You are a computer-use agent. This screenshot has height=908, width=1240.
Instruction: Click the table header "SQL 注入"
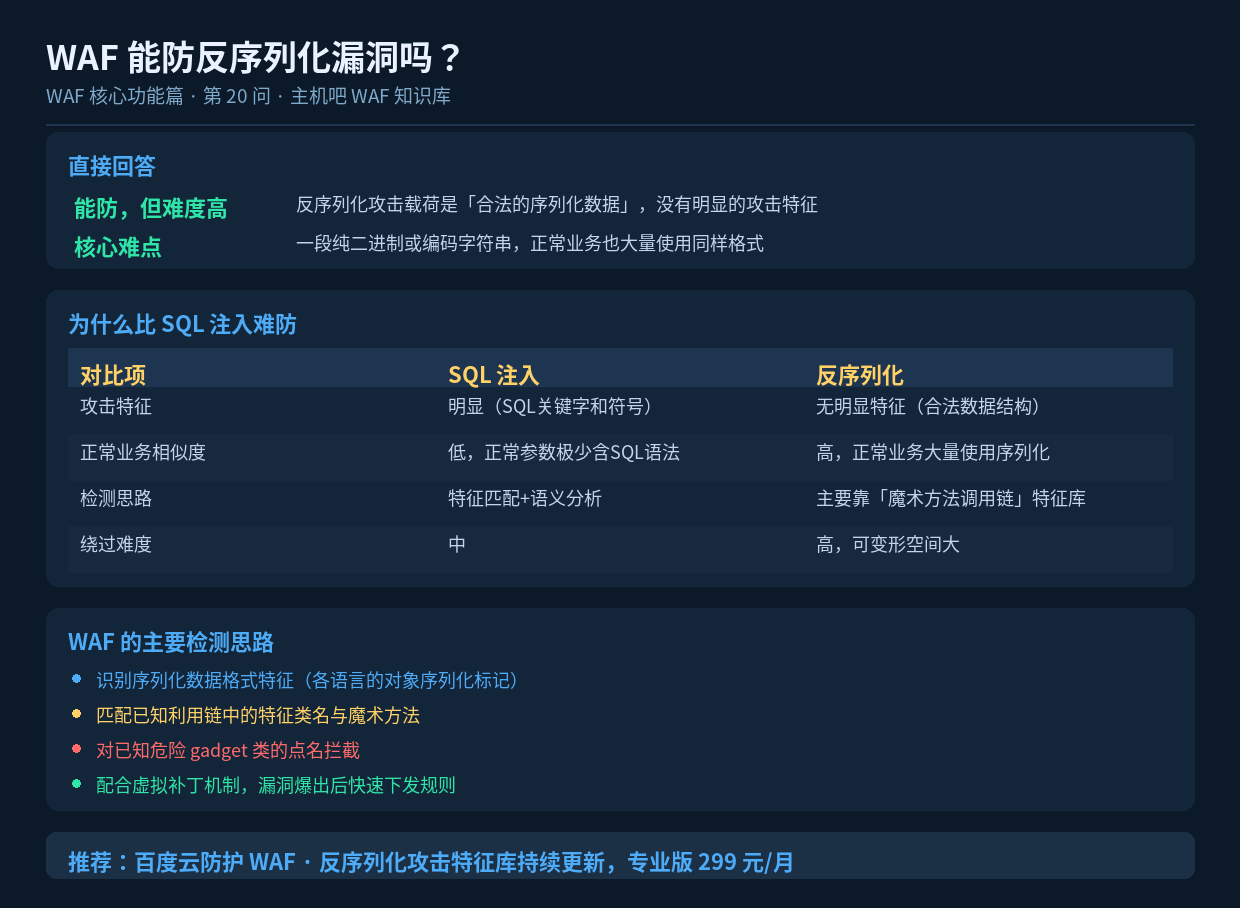494,375
